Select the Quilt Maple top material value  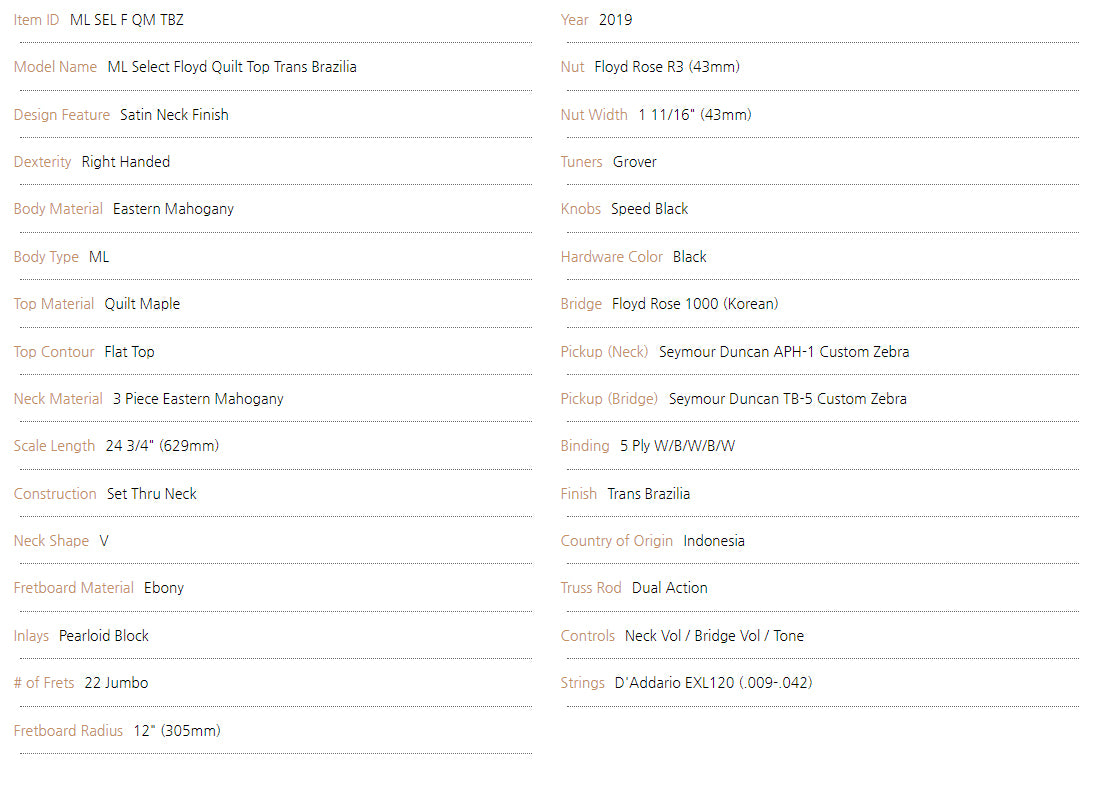142,304
